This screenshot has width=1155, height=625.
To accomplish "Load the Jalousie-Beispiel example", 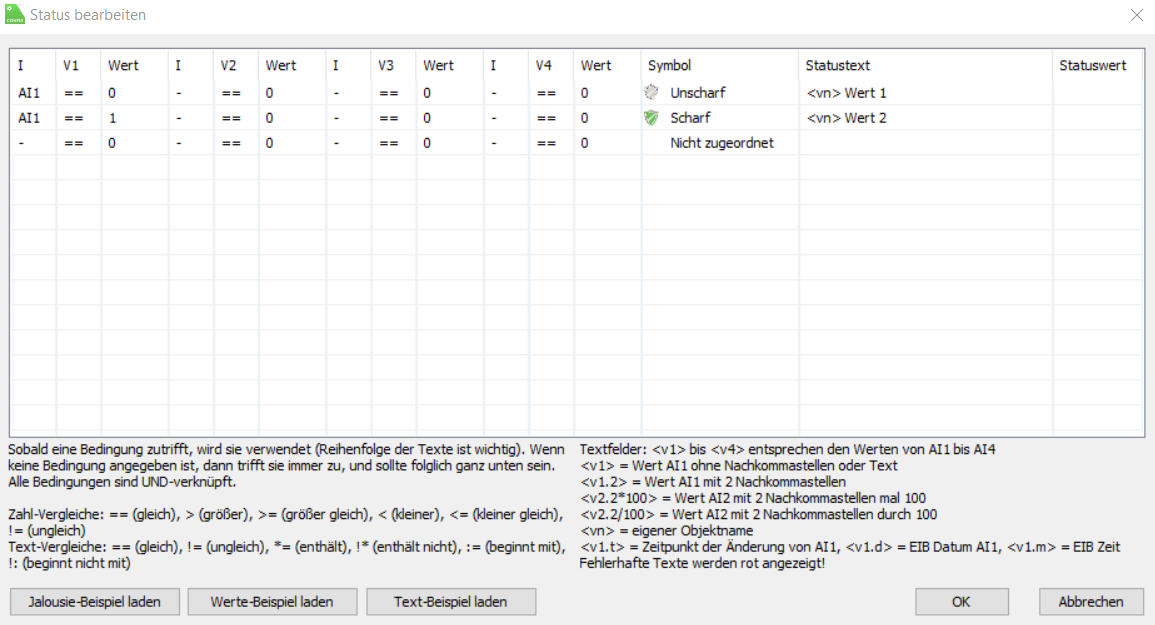I will point(94,601).
